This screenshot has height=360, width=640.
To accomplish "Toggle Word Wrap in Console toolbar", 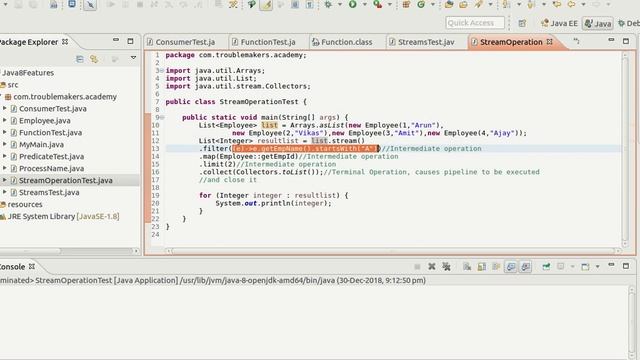I will 496,267.
